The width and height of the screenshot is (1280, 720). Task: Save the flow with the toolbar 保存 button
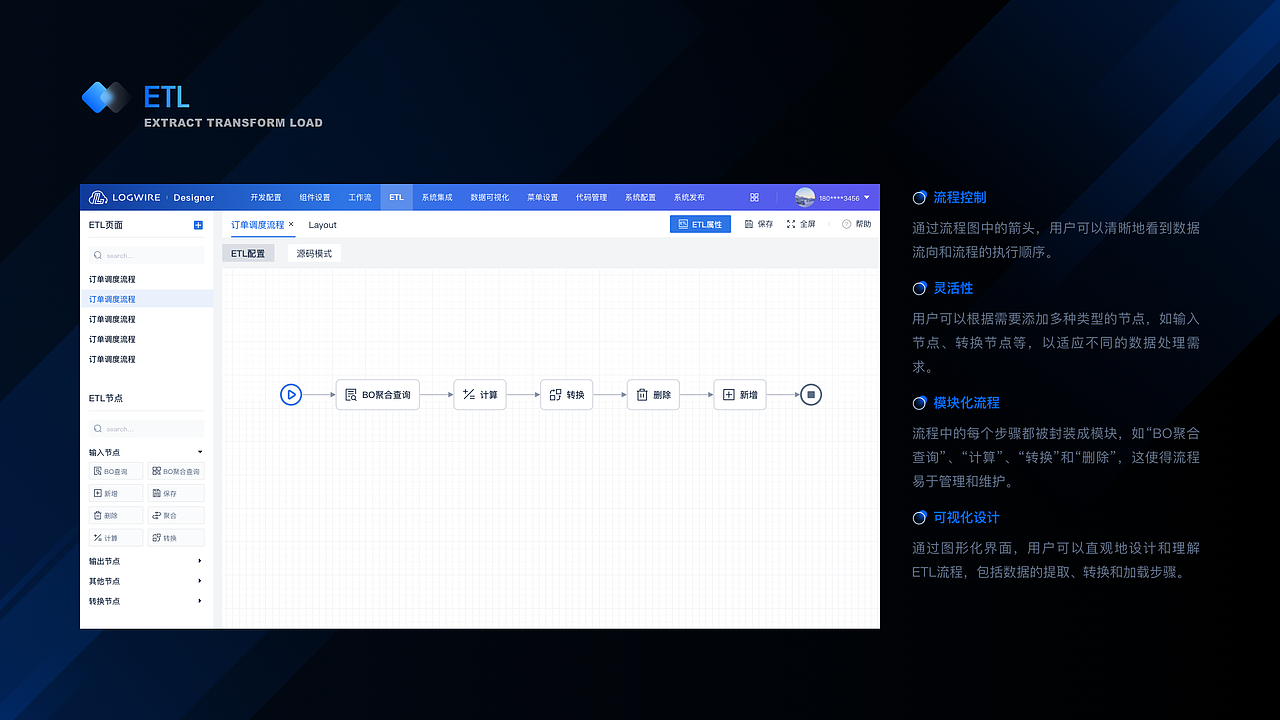[759, 225]
